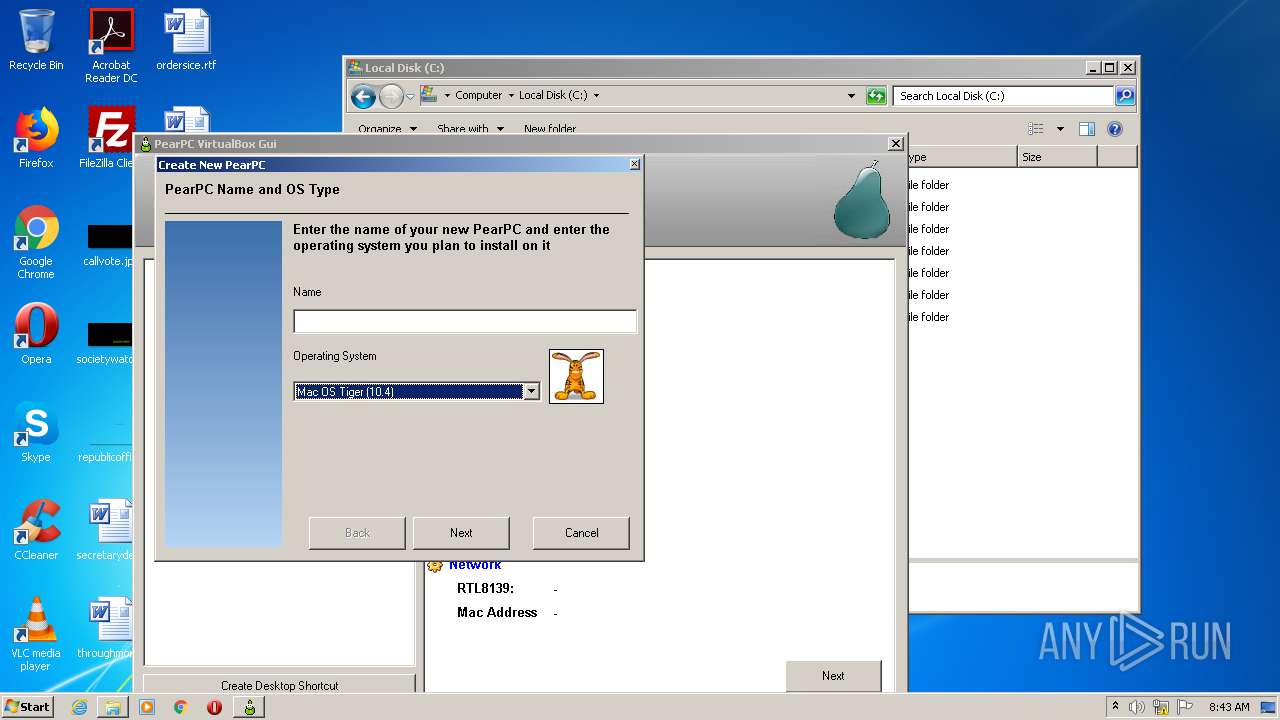Sort by the Size column header
This screenshot has height=720, width=1280.
[x=1057, y=157]
